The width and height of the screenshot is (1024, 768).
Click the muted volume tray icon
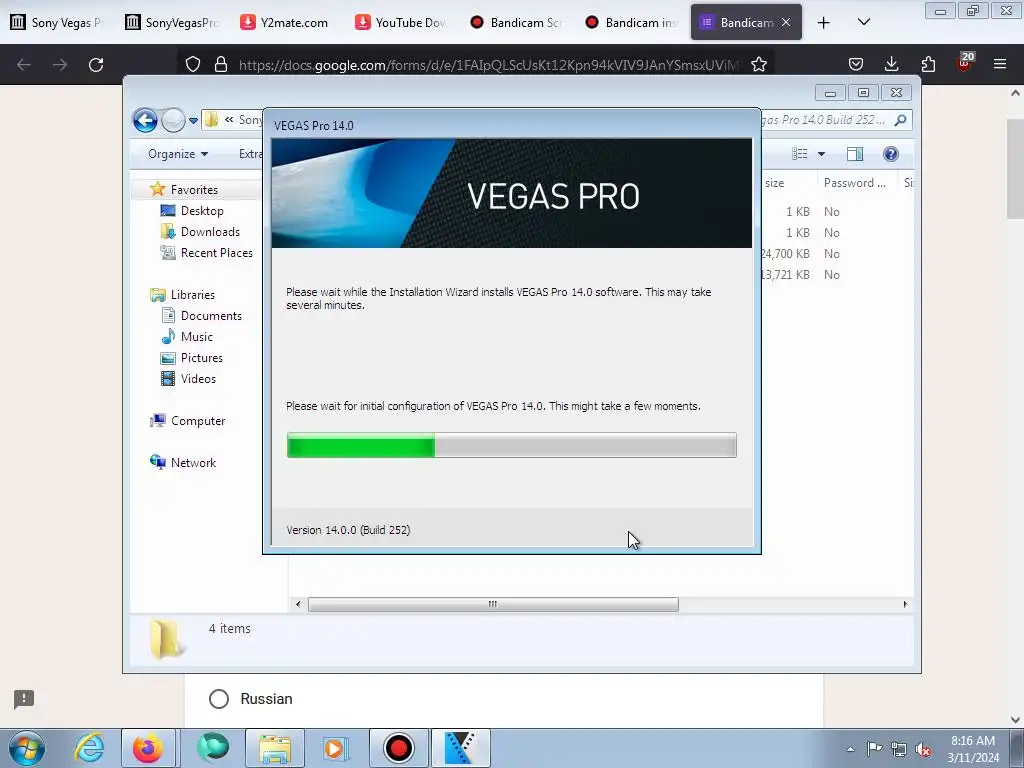tap(923, 750)
